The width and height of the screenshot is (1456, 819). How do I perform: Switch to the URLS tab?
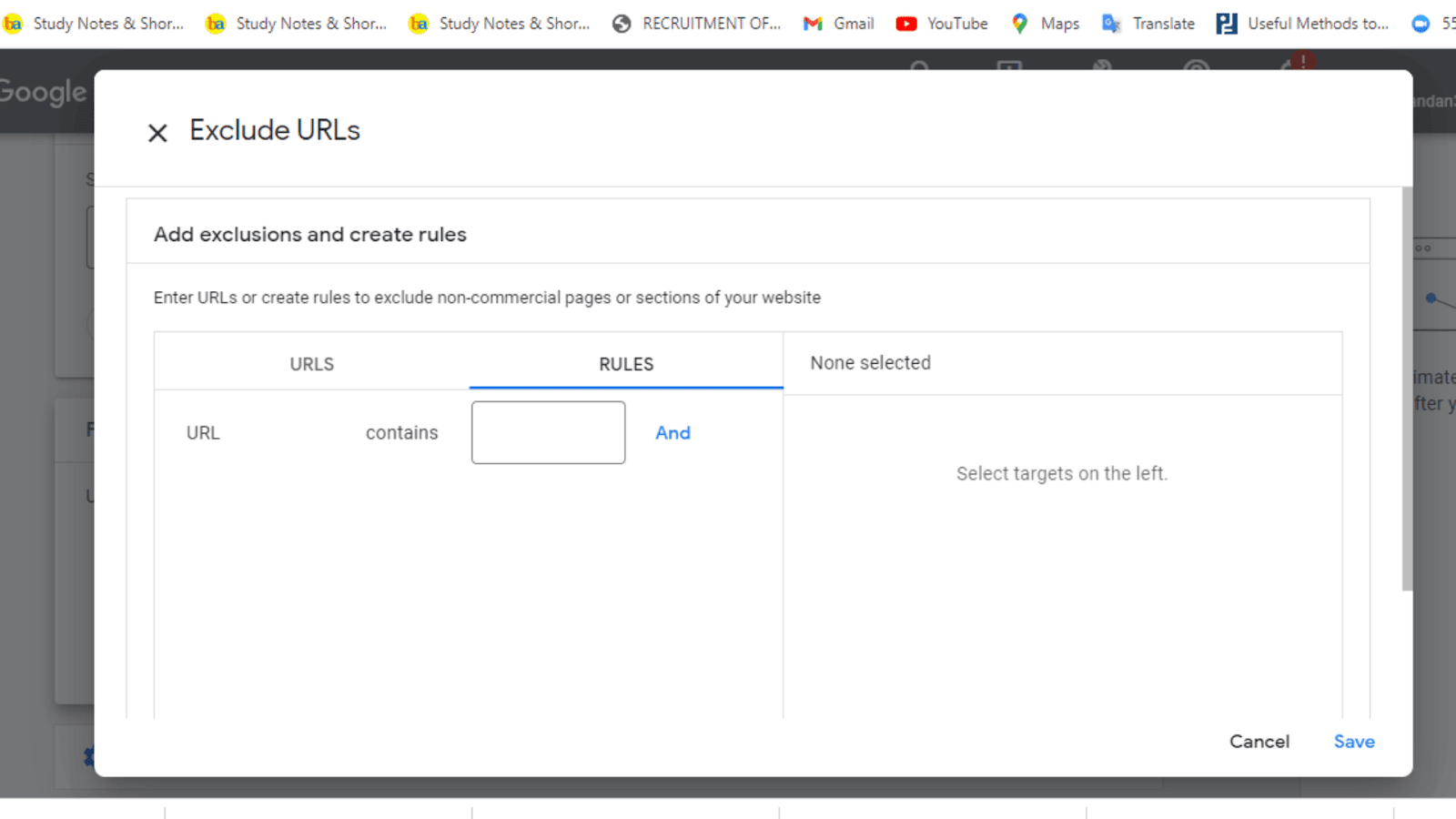pyautogui.click(x=312, y=364)
